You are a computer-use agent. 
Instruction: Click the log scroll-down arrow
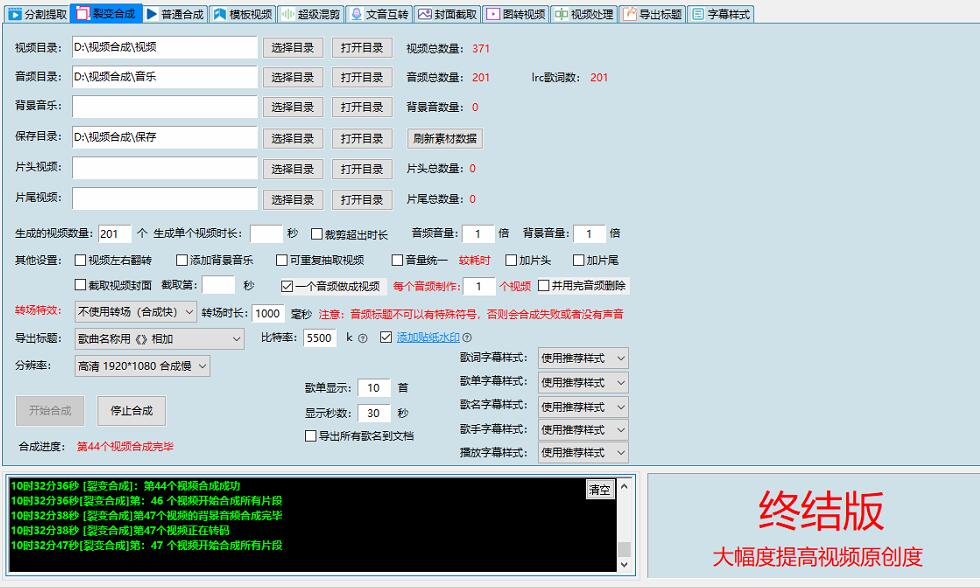click(624, 564)
